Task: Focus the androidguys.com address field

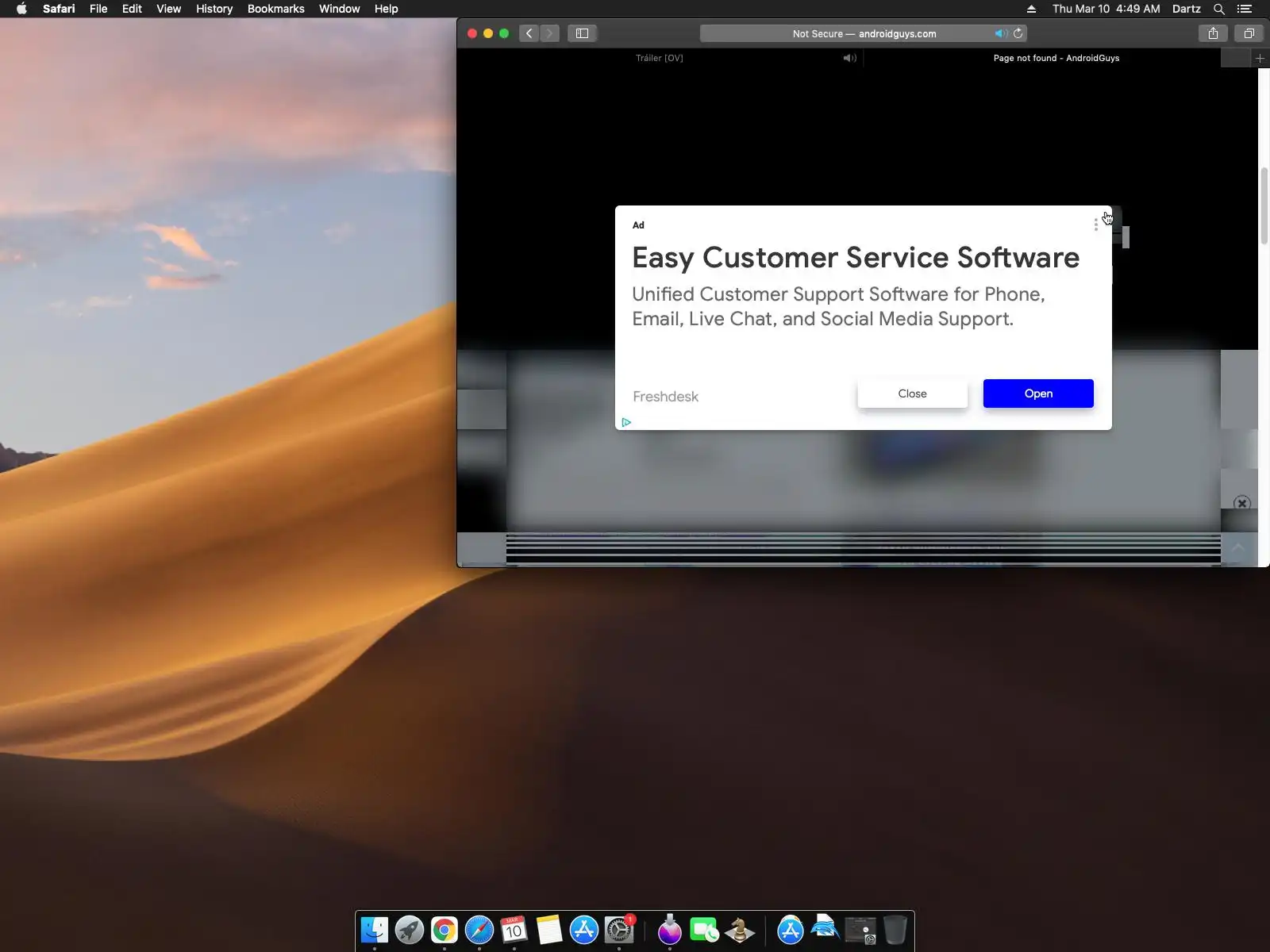Action: pos(864,33)
